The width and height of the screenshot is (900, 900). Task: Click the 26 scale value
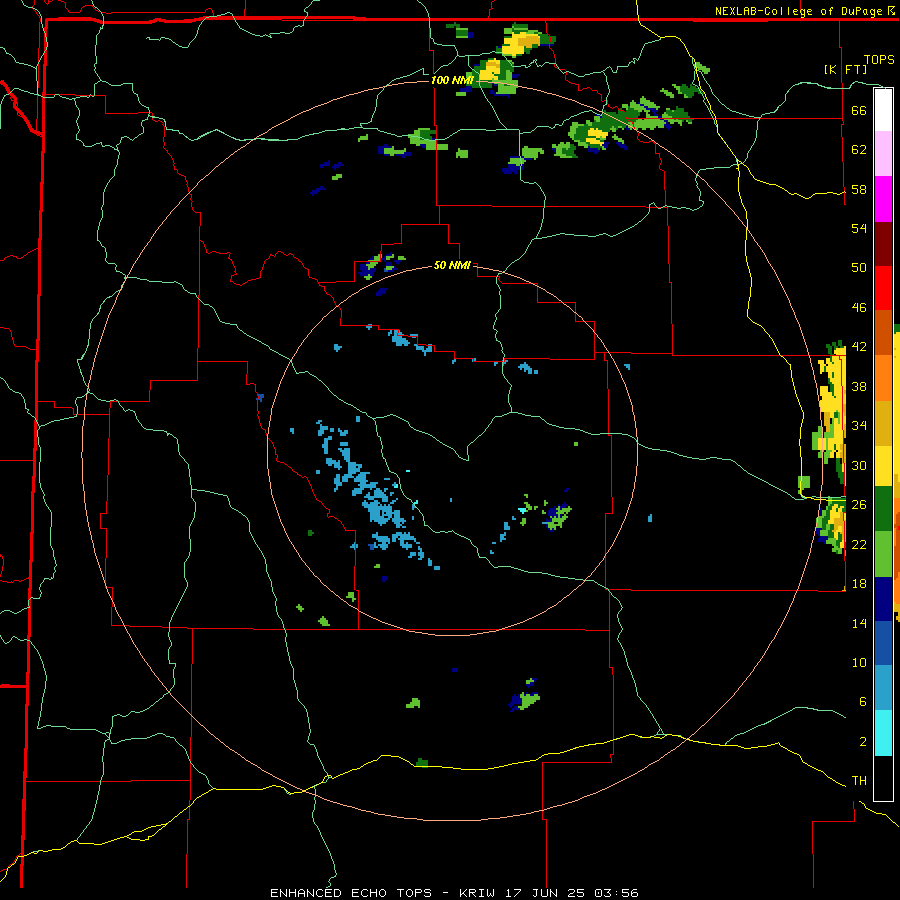point(859,505)
